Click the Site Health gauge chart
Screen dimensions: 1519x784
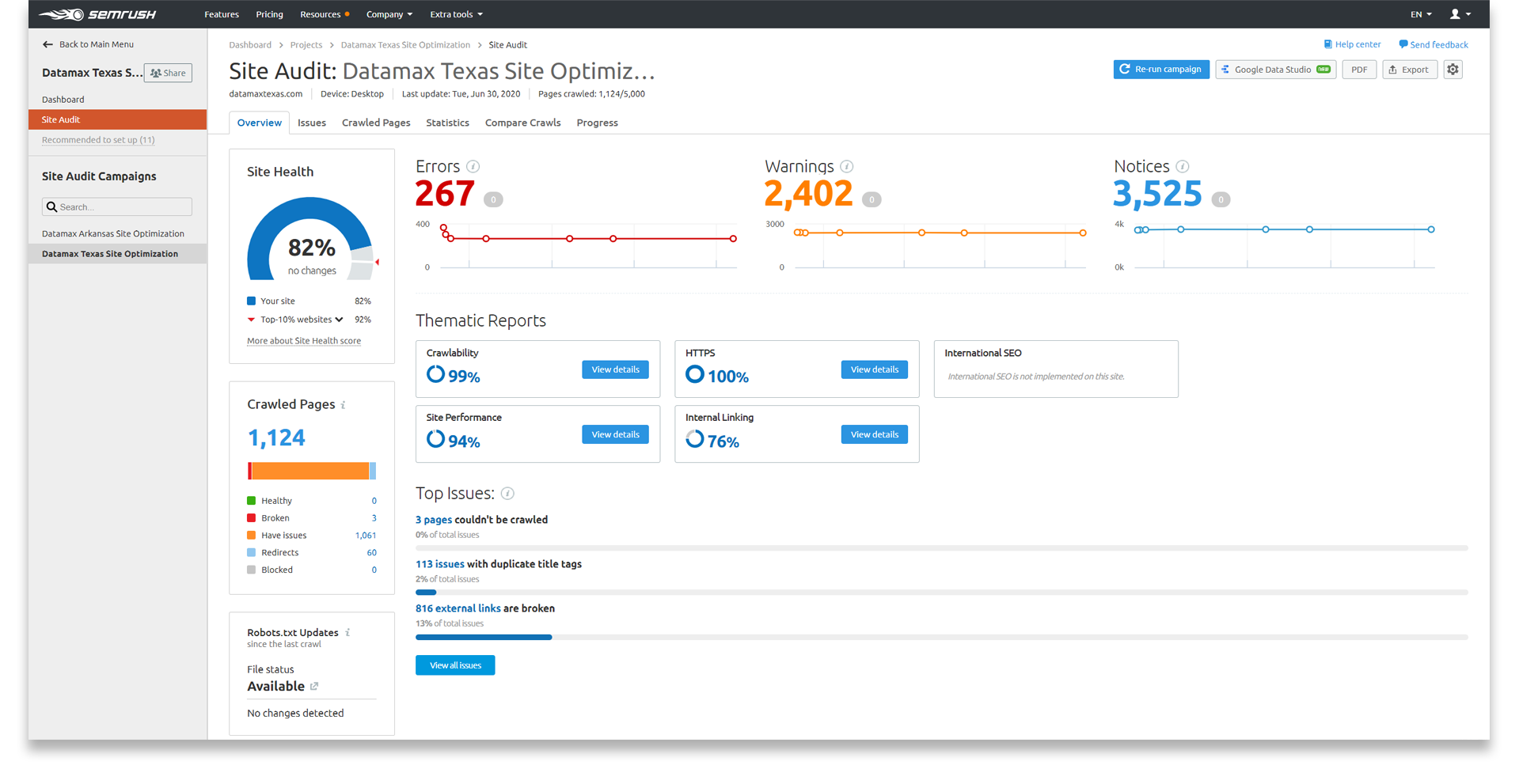point(310,239)
